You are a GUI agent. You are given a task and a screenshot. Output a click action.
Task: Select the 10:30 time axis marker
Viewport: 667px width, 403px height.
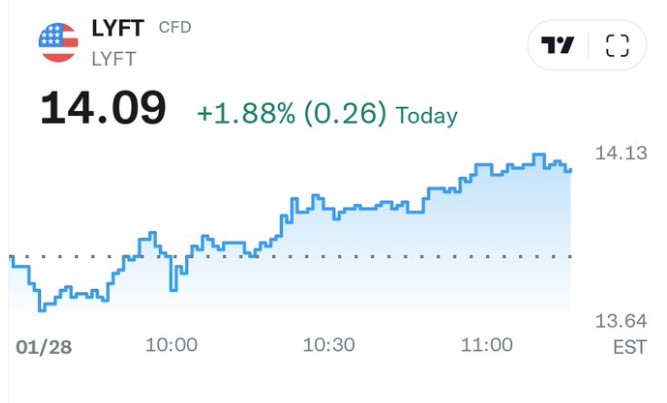(329, 346)
